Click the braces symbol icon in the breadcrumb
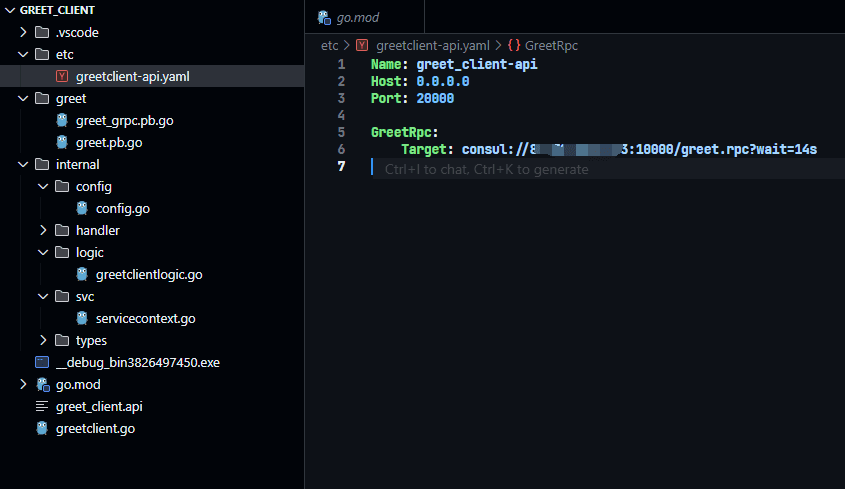This screenshot has height=489, width=845. click(513, 45)
